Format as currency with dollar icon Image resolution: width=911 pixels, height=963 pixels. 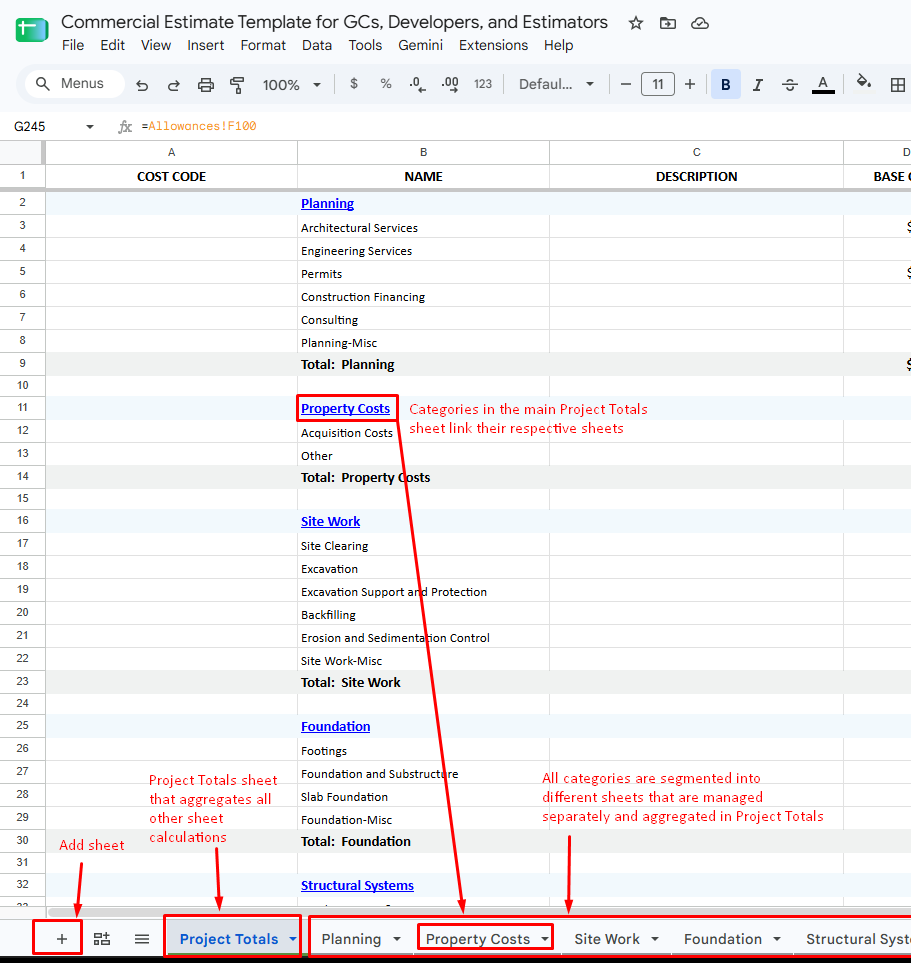[x=354, y=84]
